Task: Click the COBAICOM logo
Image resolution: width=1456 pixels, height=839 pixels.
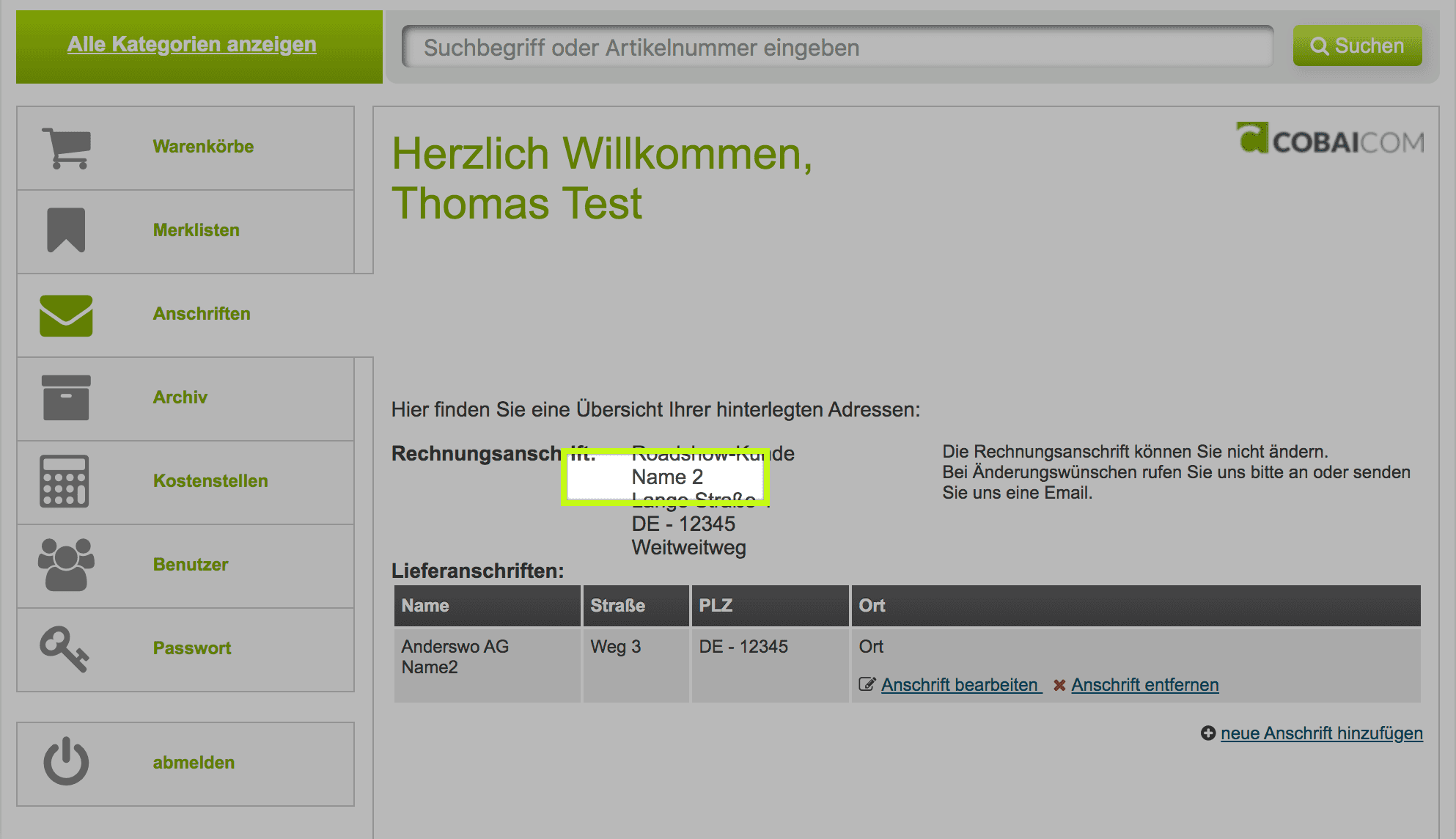Action: [x=1330, y=139]
